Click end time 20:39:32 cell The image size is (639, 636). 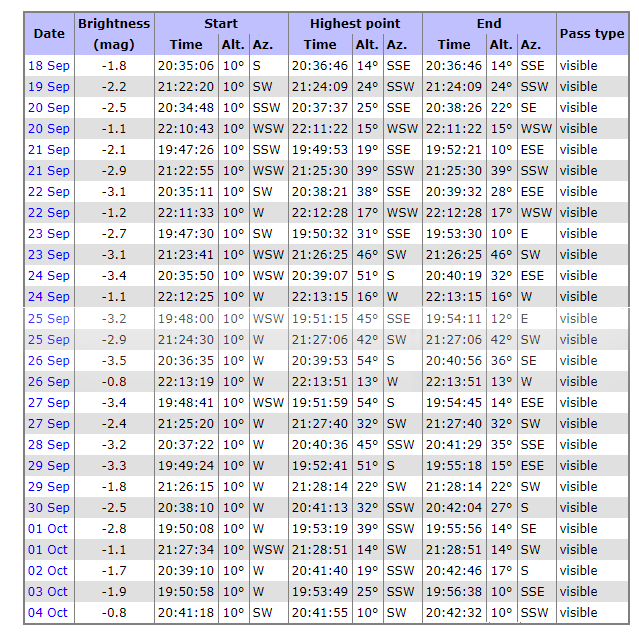(454, 192)
